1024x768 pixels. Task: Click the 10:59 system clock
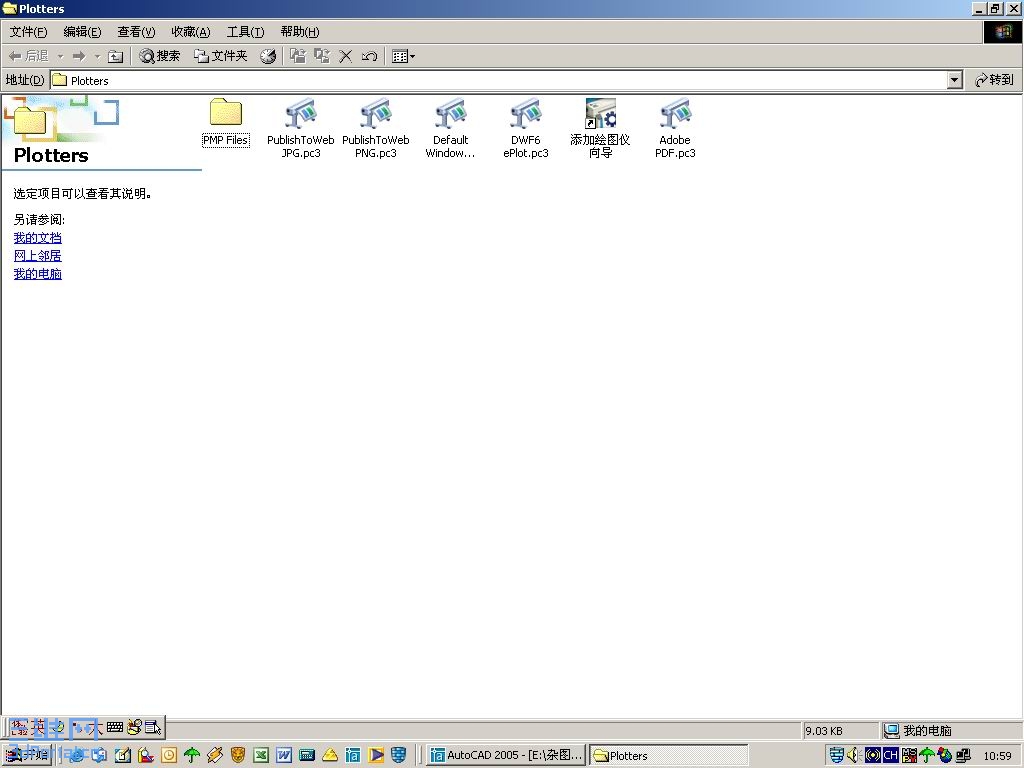pyautogui.click(x=997, y=756)
